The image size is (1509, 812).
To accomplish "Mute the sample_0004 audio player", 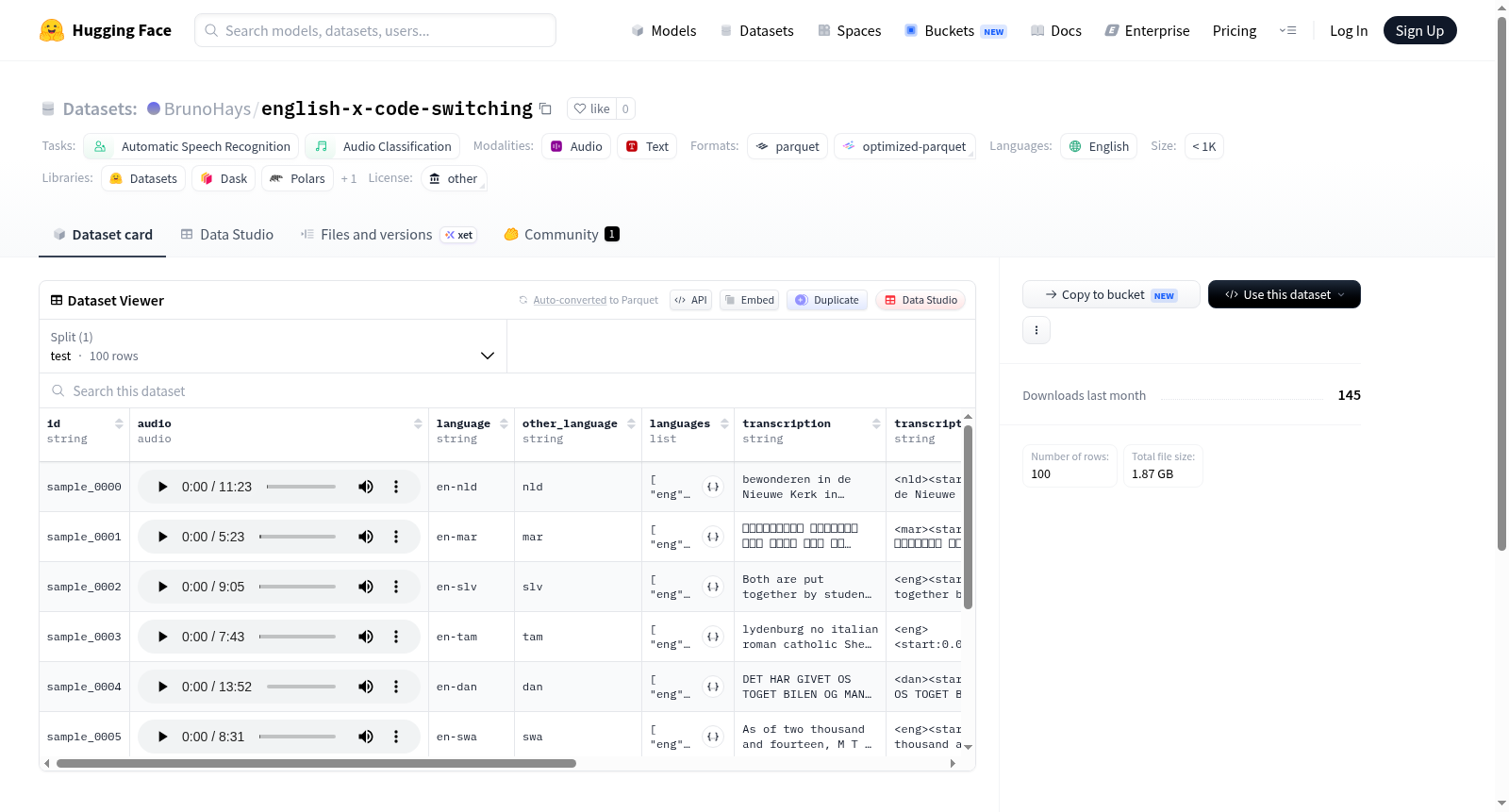I will tap(366, 687).
